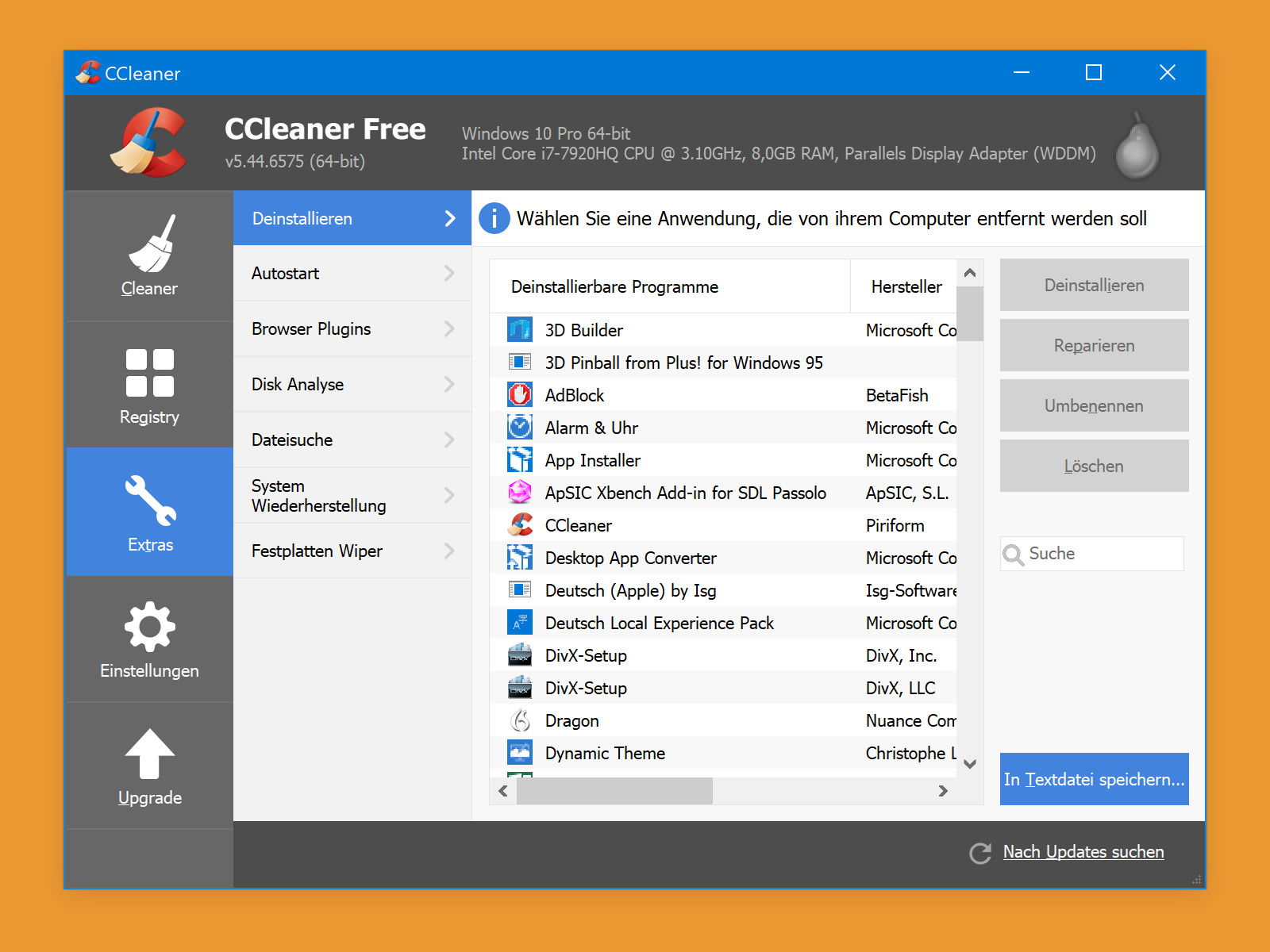This screenshot has height=952, width=1270.
Task: Click chevron next to Dateisuche
Action: click(449, 440)
